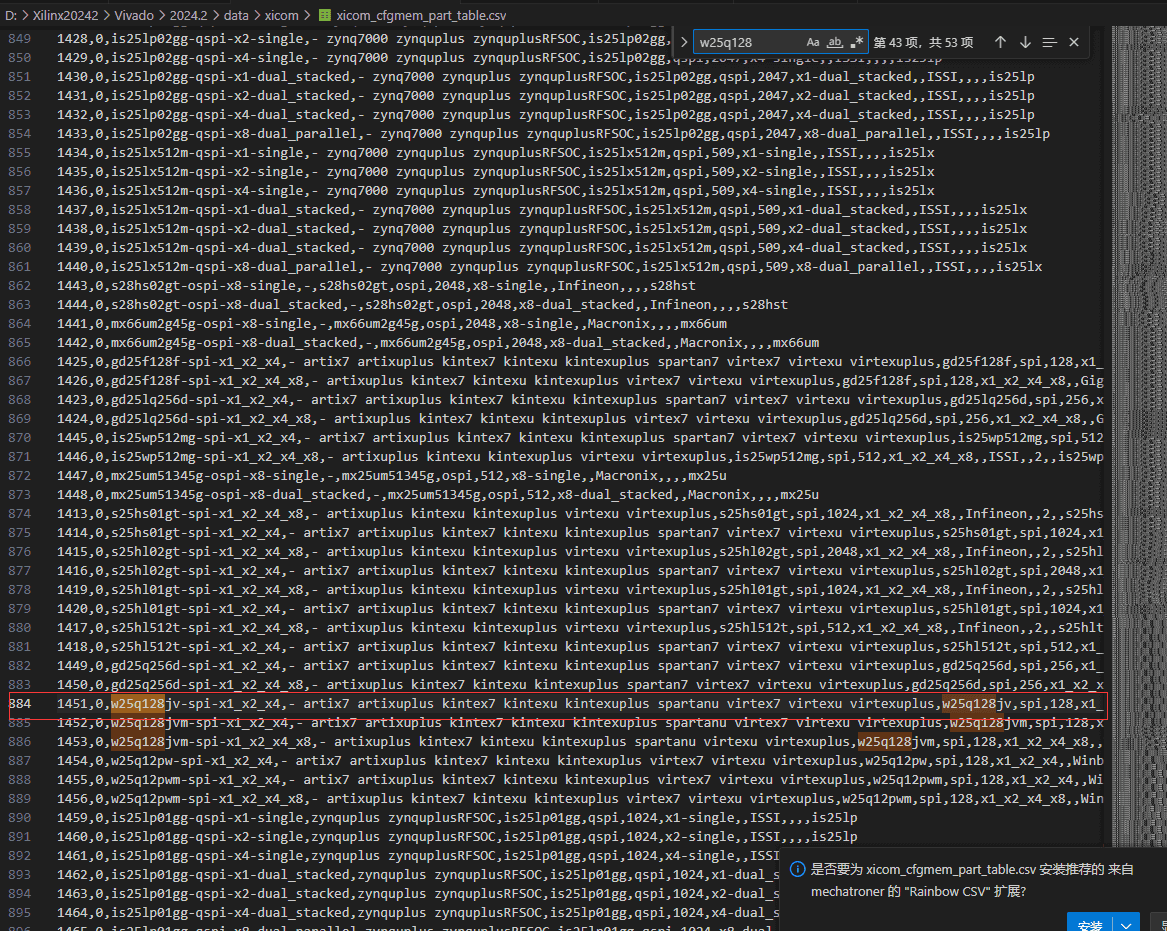Click line number 884 in the gutter

19,703
